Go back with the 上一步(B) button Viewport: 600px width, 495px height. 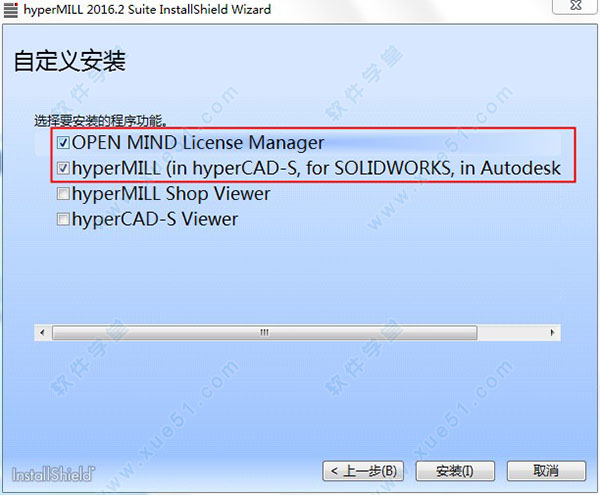pos(363,471)
